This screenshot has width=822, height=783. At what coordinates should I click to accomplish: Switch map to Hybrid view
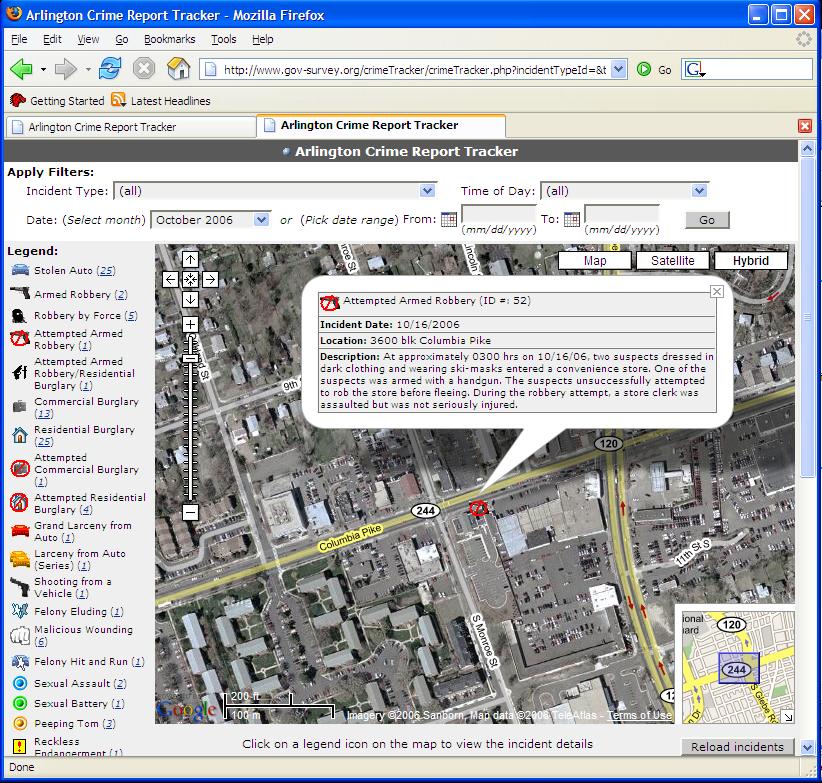[751, 260]
